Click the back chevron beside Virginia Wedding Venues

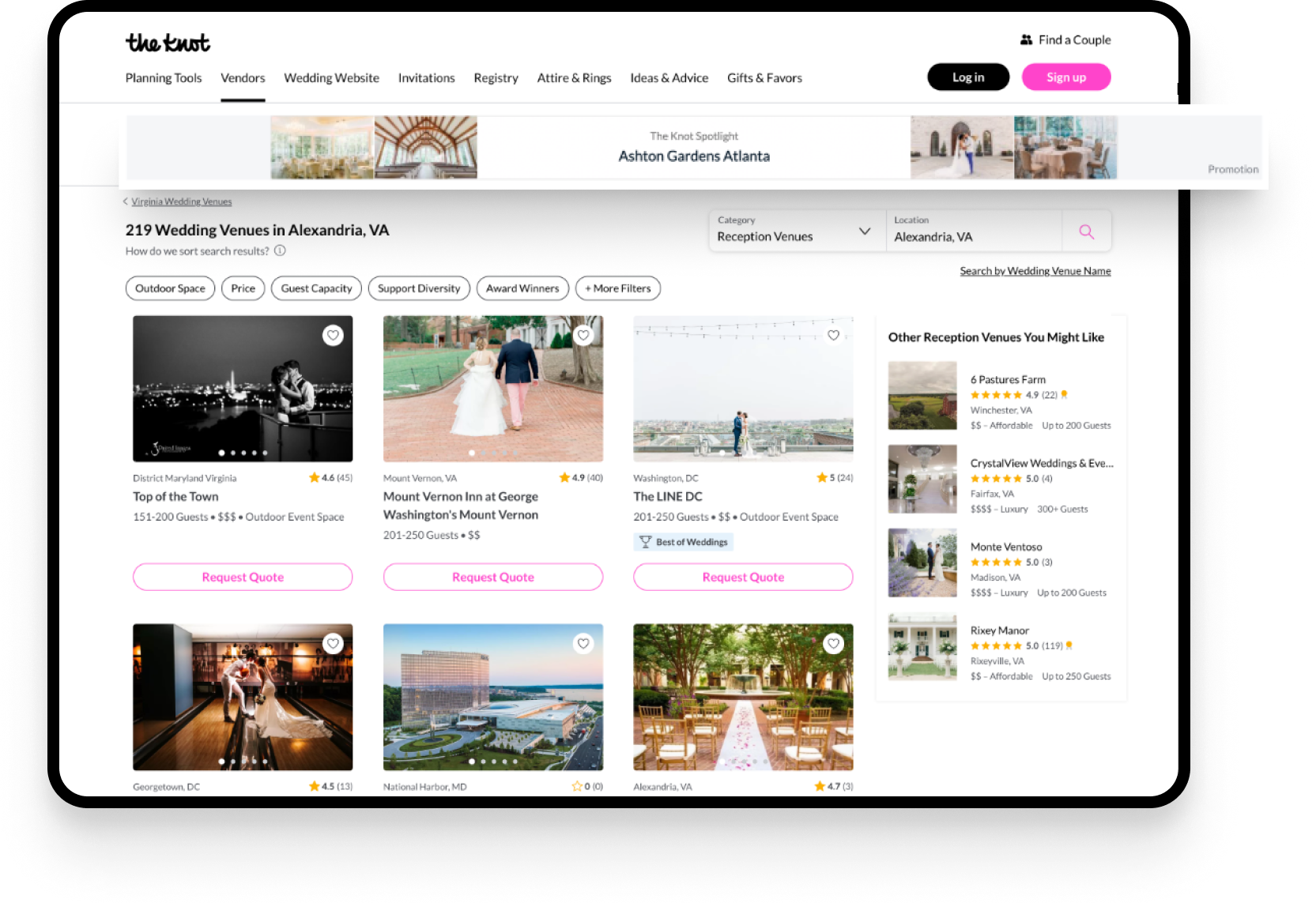125,201
